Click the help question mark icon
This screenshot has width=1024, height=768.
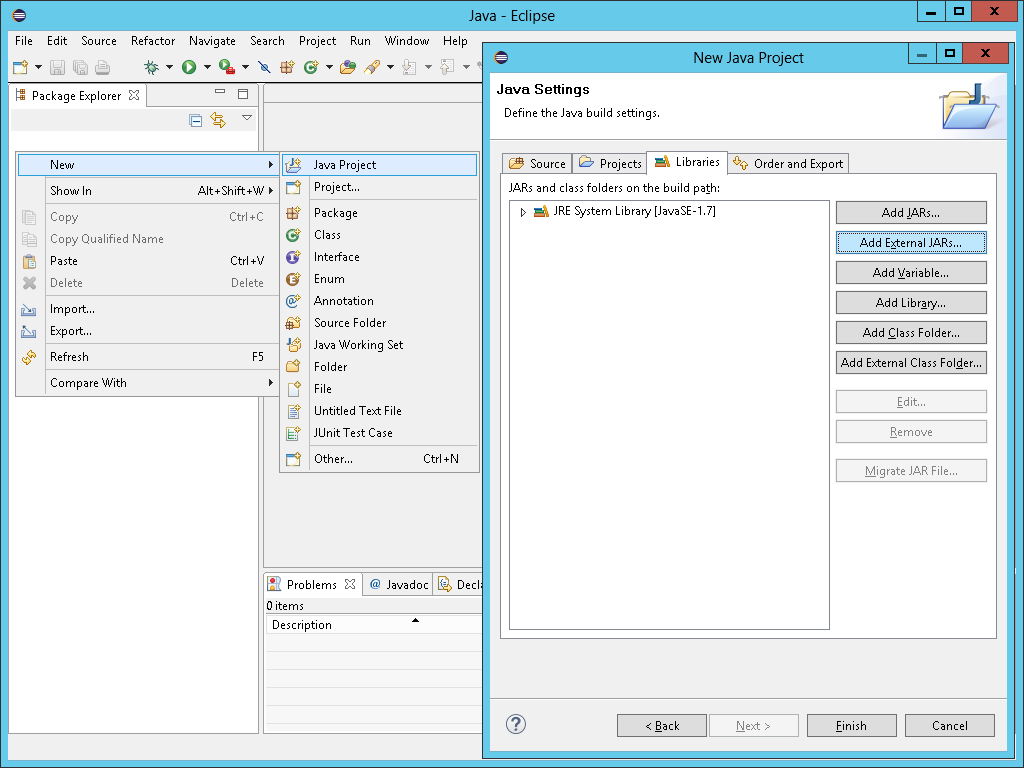pos(516,724)
